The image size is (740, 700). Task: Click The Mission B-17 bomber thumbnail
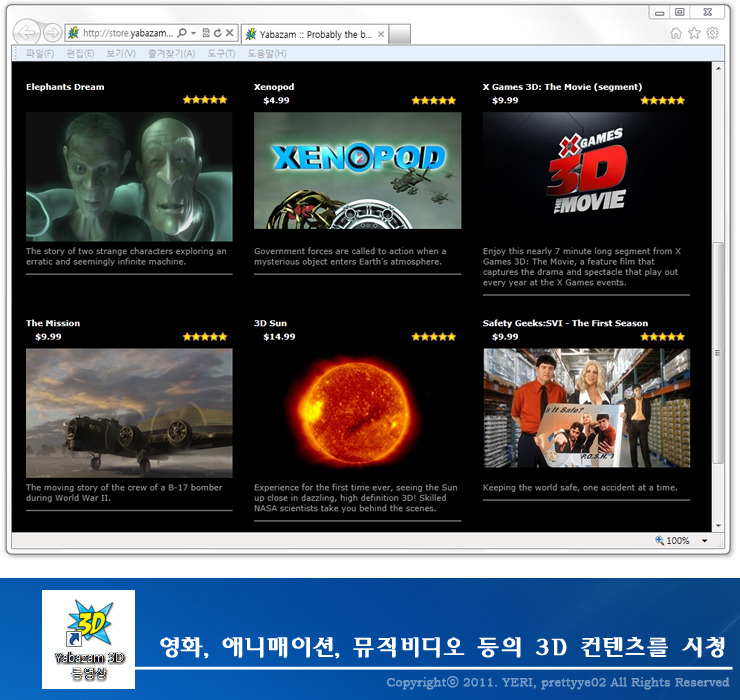point(129,413)
